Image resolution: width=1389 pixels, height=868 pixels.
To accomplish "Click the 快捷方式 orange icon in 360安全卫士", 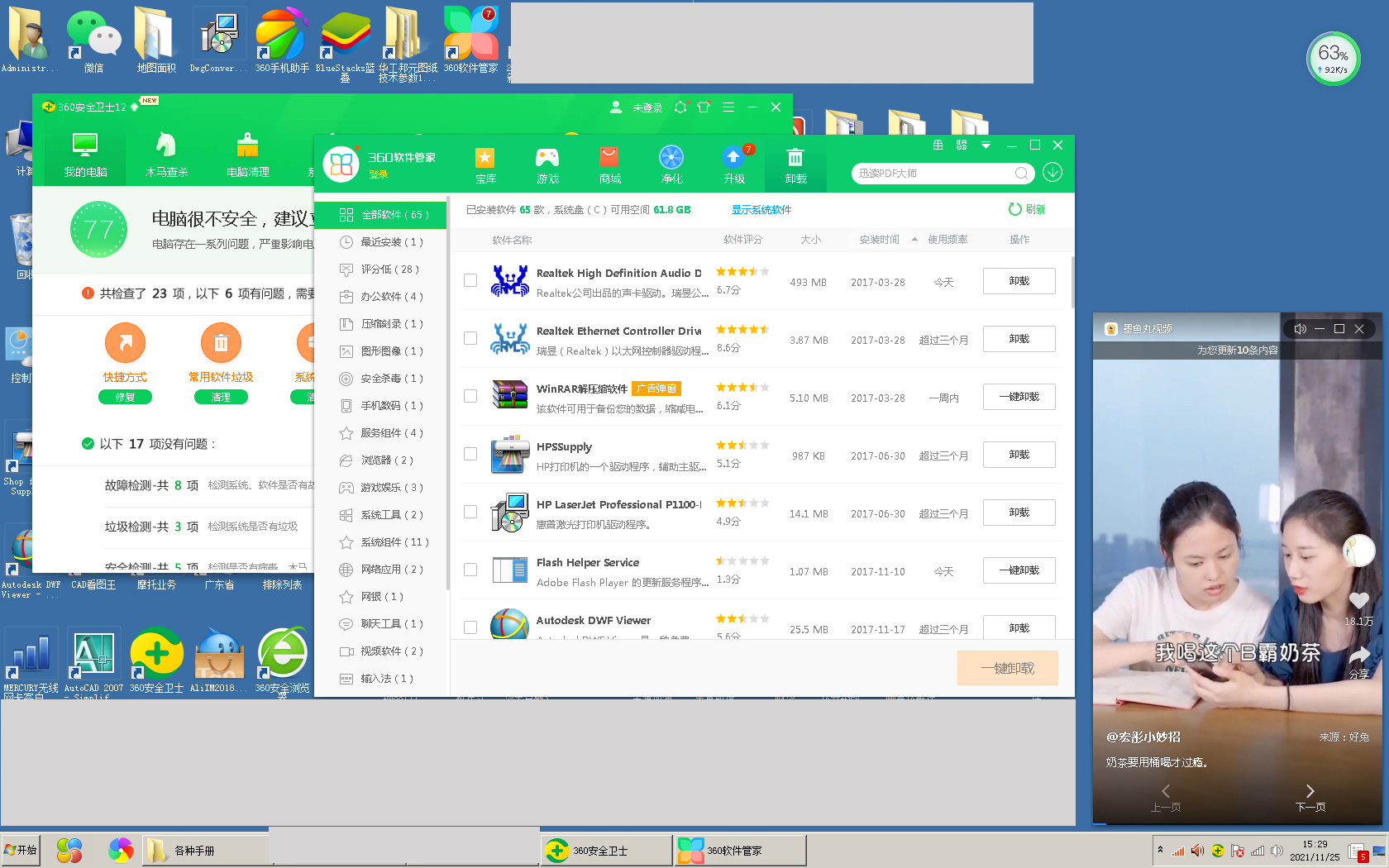I will pos(126,342).
